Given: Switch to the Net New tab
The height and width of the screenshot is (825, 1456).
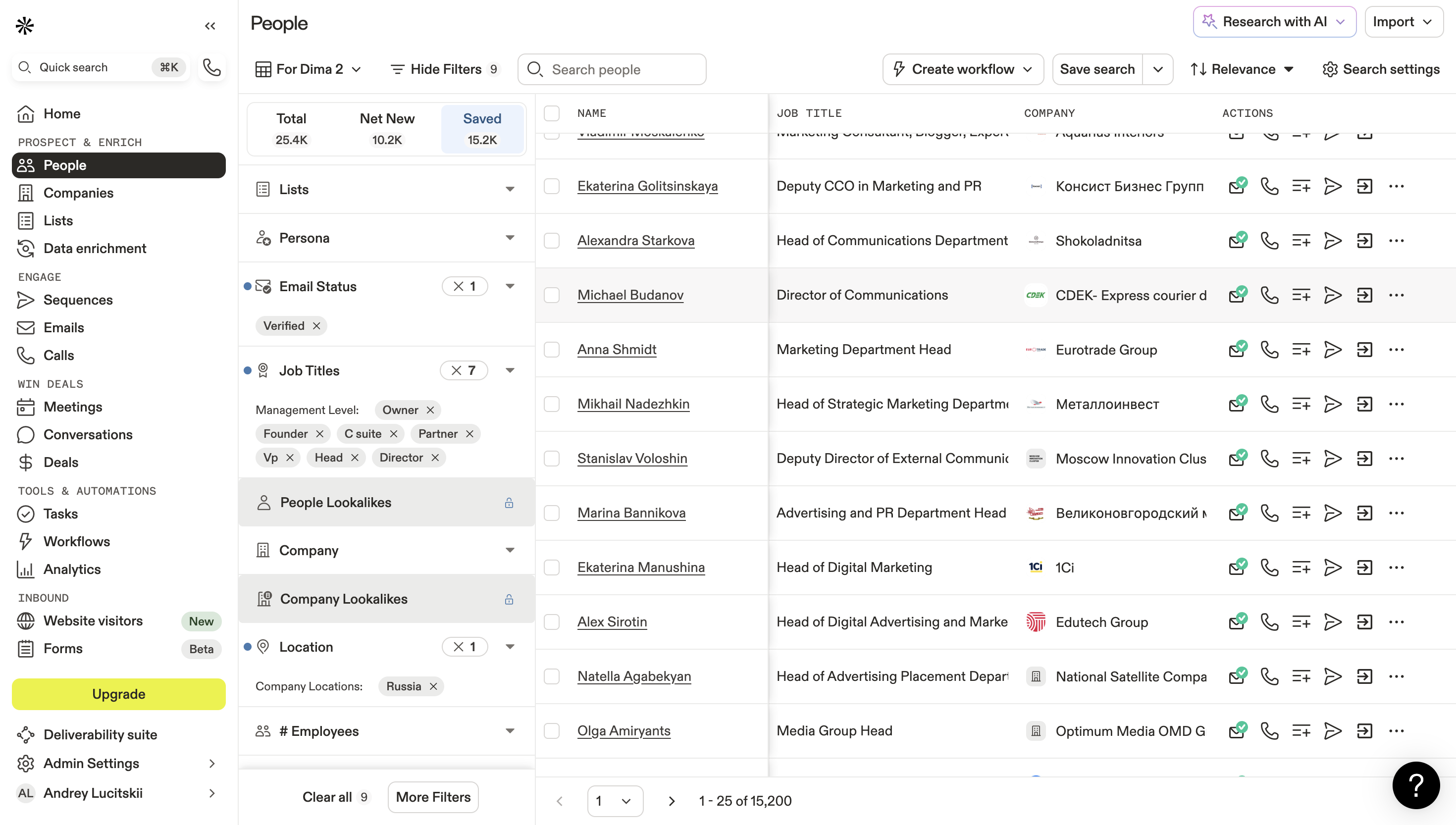Looking at the screenshot, I should point(387,129).
